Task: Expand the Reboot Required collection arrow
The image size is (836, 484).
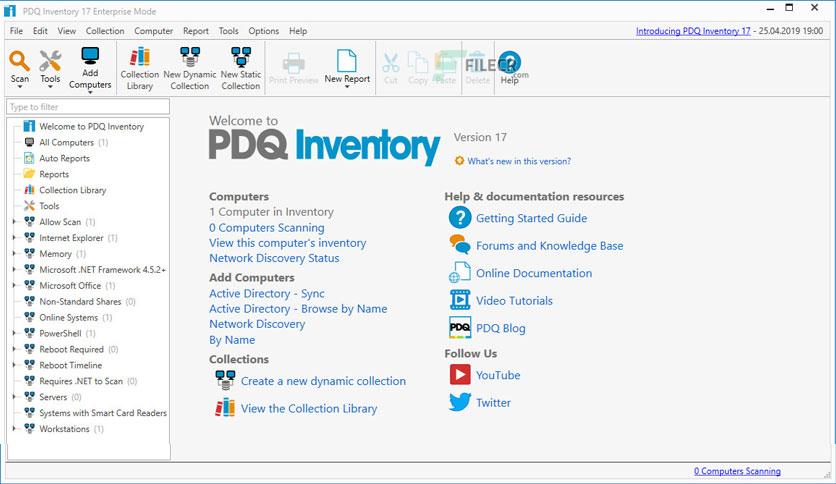Action: [x=14, y=349]
